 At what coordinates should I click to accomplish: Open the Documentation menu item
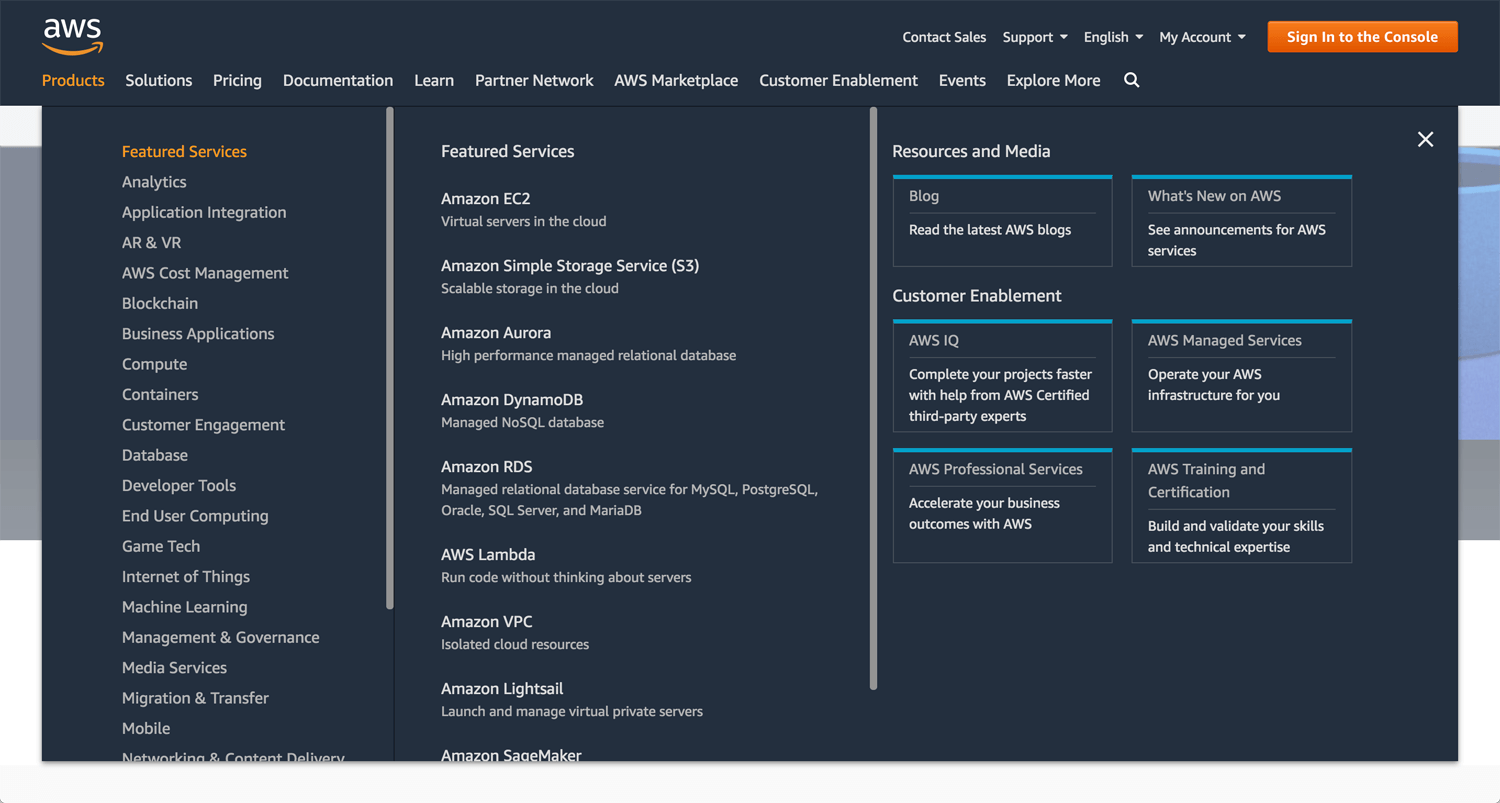pos(338,80)
